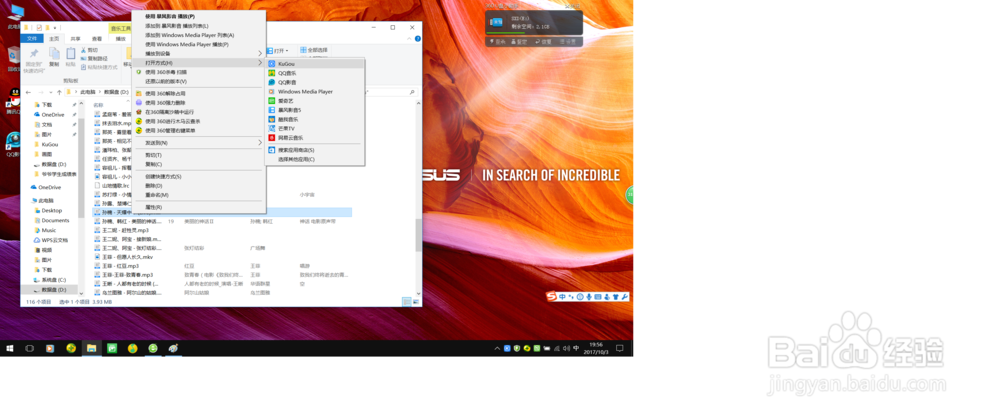Expand 打开方式(H) submenu entry

click(x=198, y=63)
